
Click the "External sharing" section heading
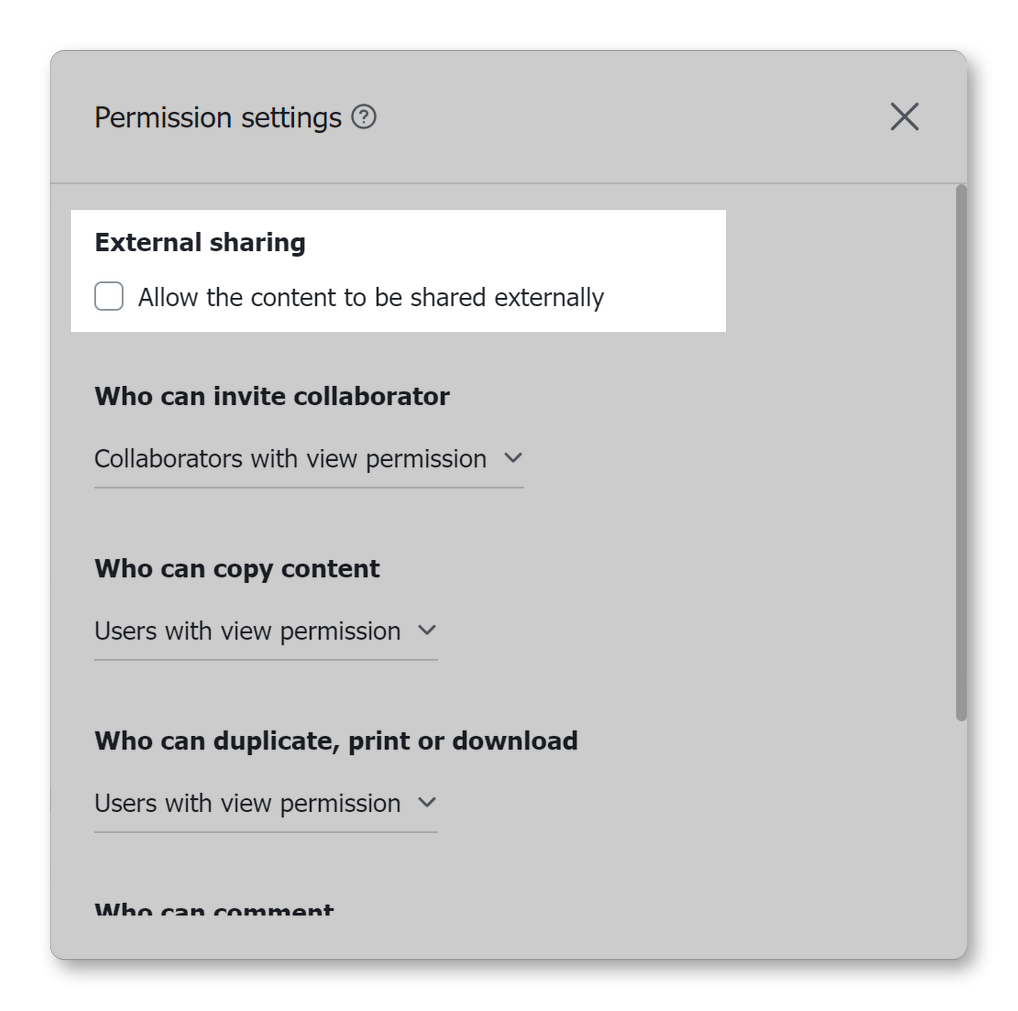(199, 242)
